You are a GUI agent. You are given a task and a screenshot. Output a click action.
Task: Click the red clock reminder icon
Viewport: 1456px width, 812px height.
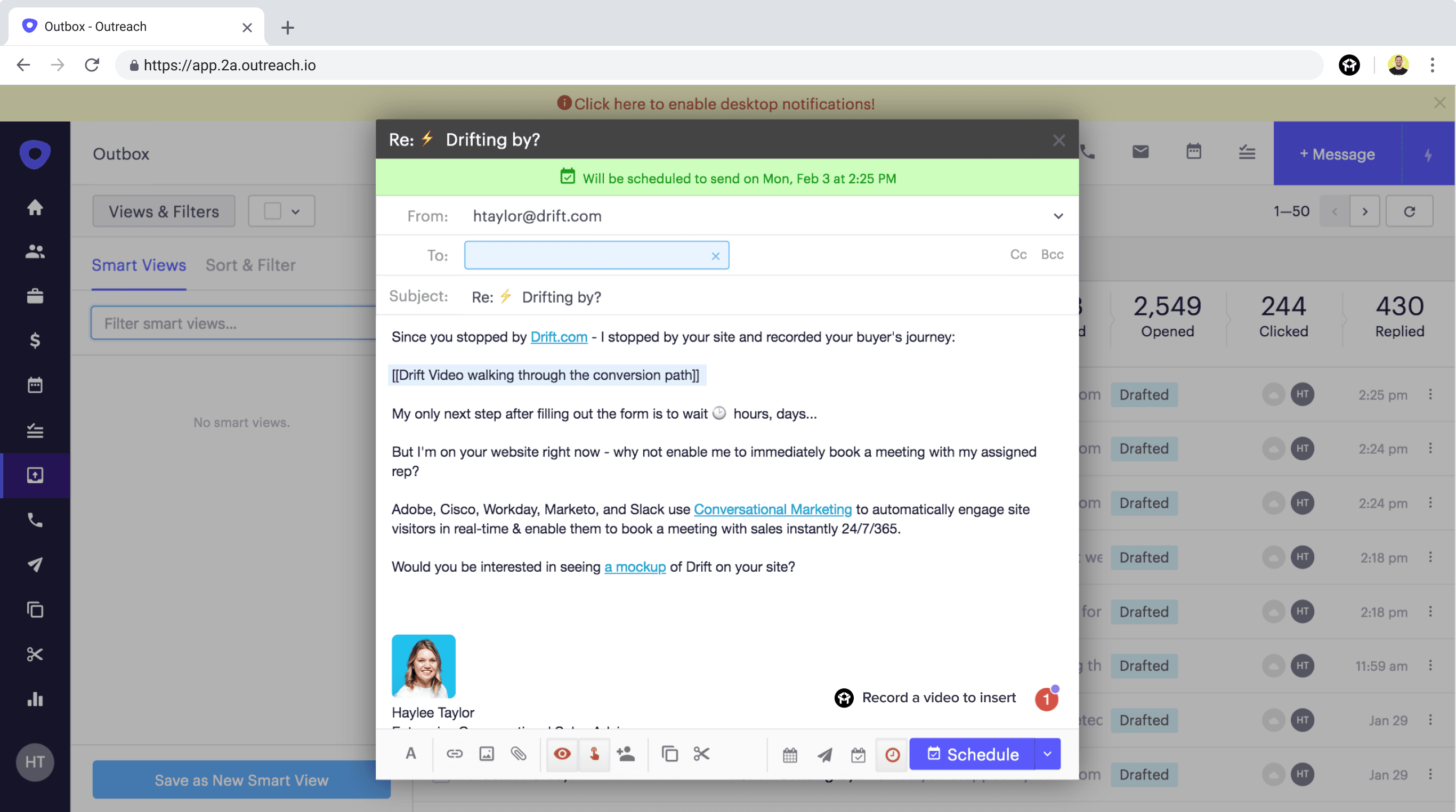(x=892, y=755)
